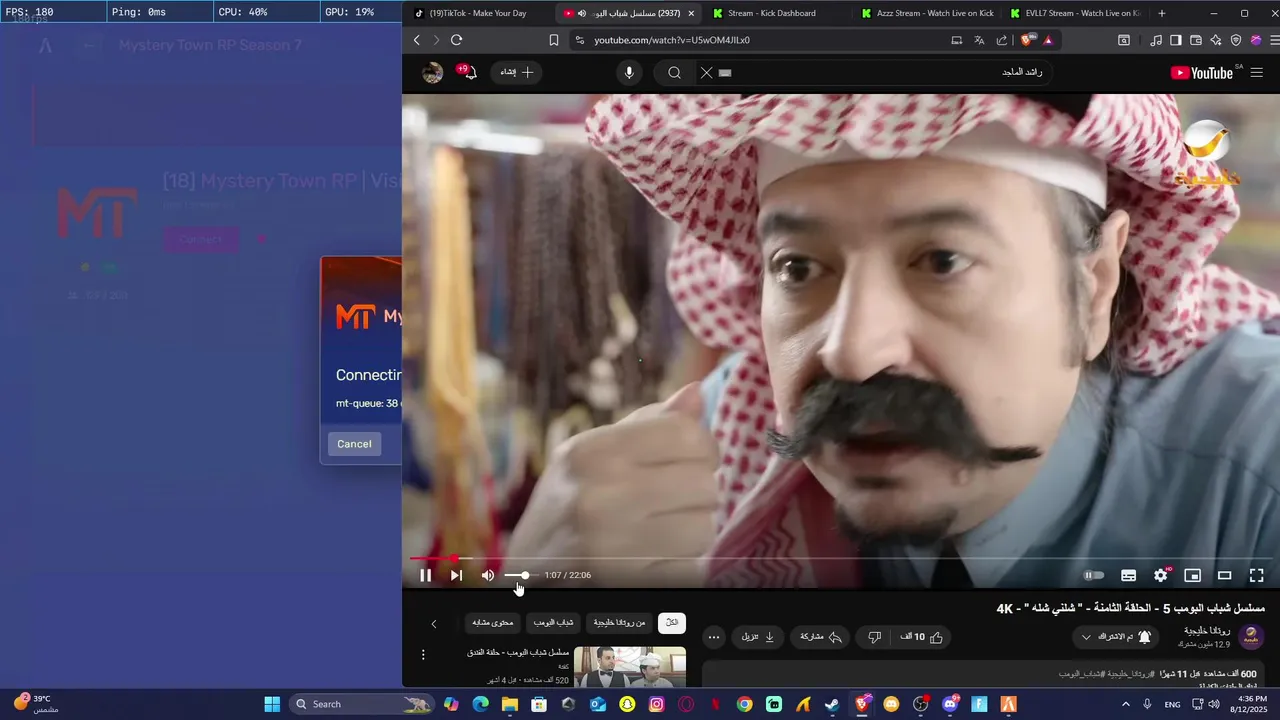The height and width of the screenshot is (720, 1280).
Task: Dislike the video
Action: (x=874, y=637)
